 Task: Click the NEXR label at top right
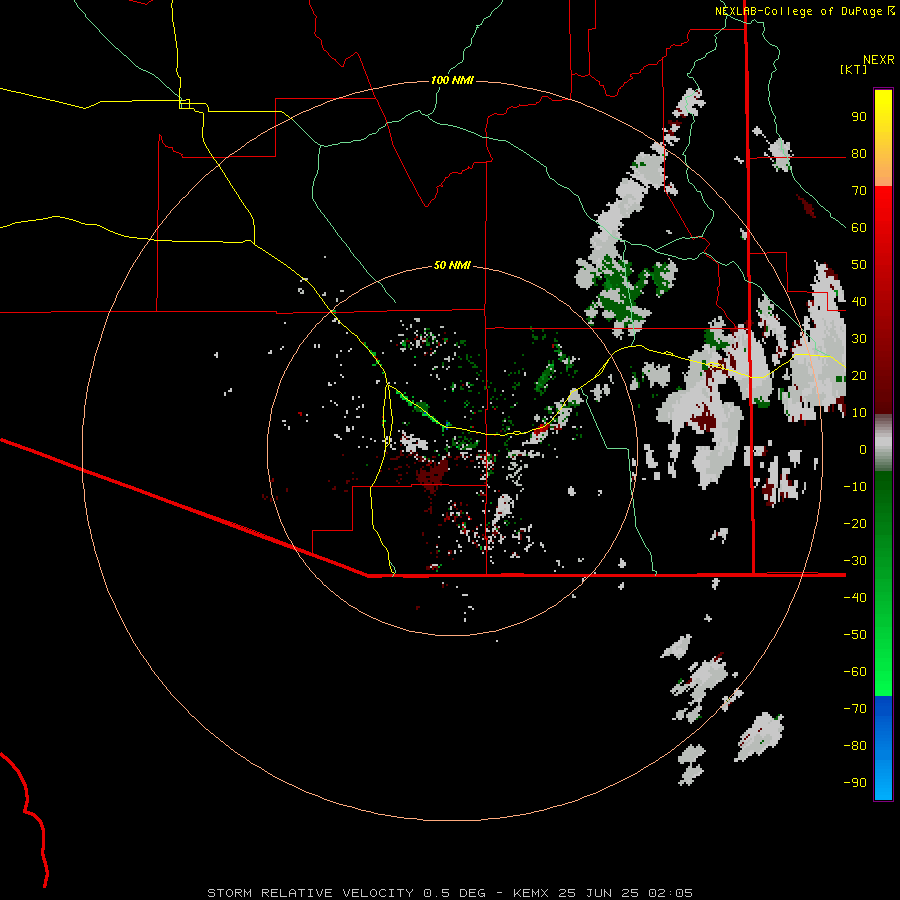879,60
